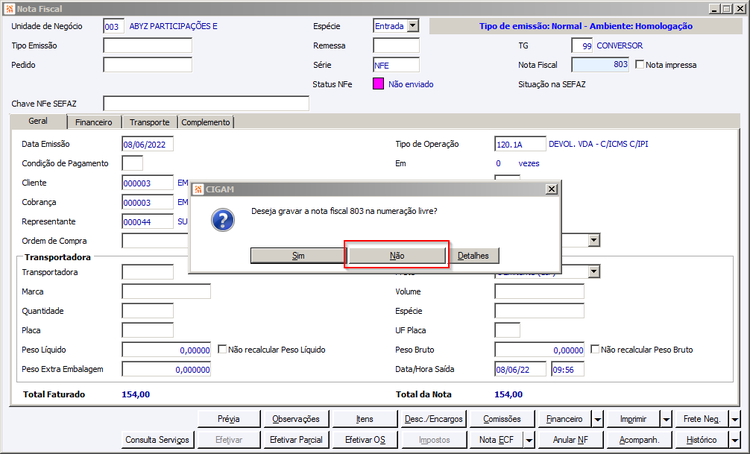The height and width of the screenshot is (454, 750).
Task: Choose Não in the dialog
Action: (x=397, y=255)
